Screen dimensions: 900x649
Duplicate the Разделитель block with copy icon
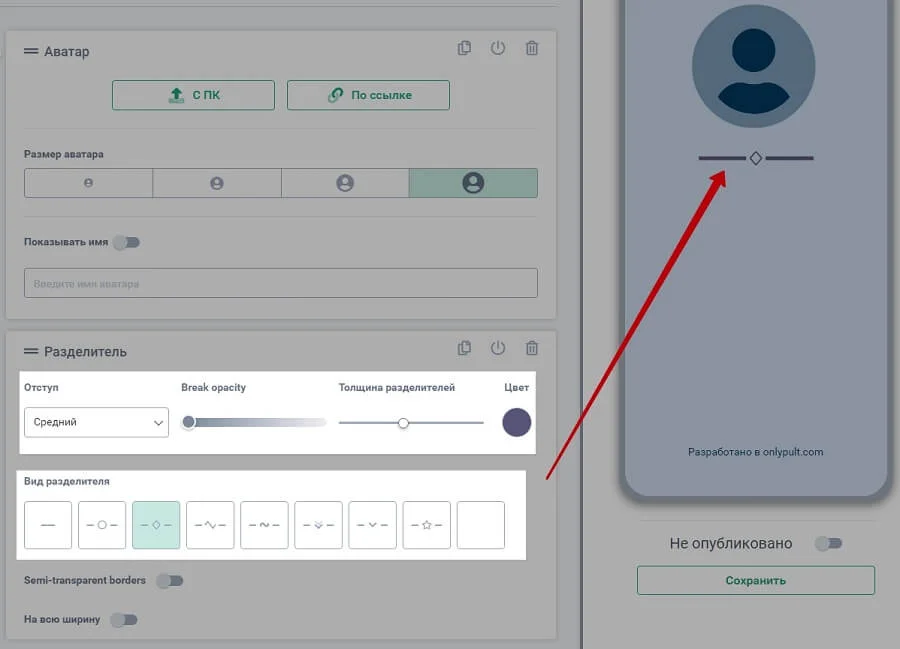[x=464, y=348]
